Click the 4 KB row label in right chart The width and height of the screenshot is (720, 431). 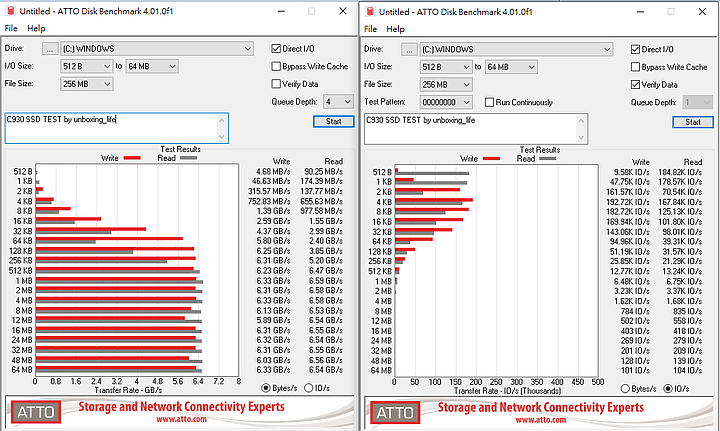click(384, 202)
